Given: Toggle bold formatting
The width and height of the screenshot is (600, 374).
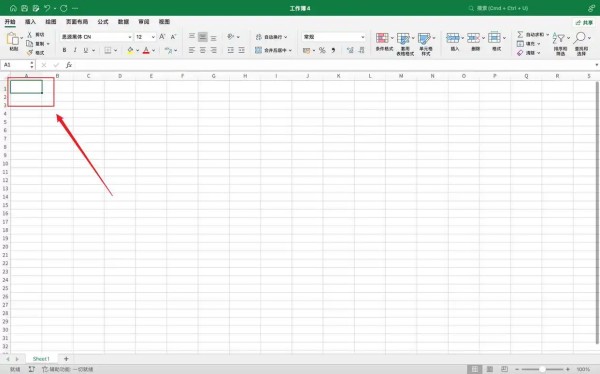Looking at the screenshot, I should click(x=64, y=50).
